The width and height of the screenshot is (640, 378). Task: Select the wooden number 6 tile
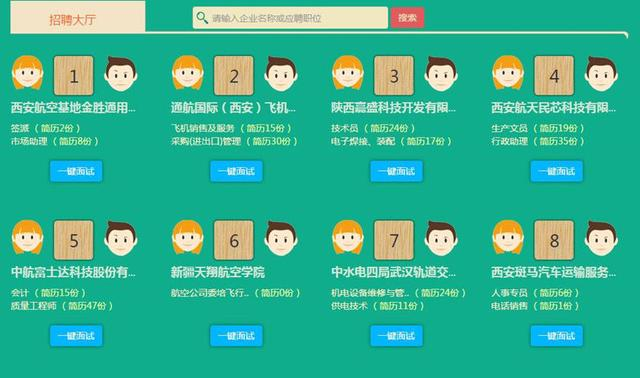point(234,240)
